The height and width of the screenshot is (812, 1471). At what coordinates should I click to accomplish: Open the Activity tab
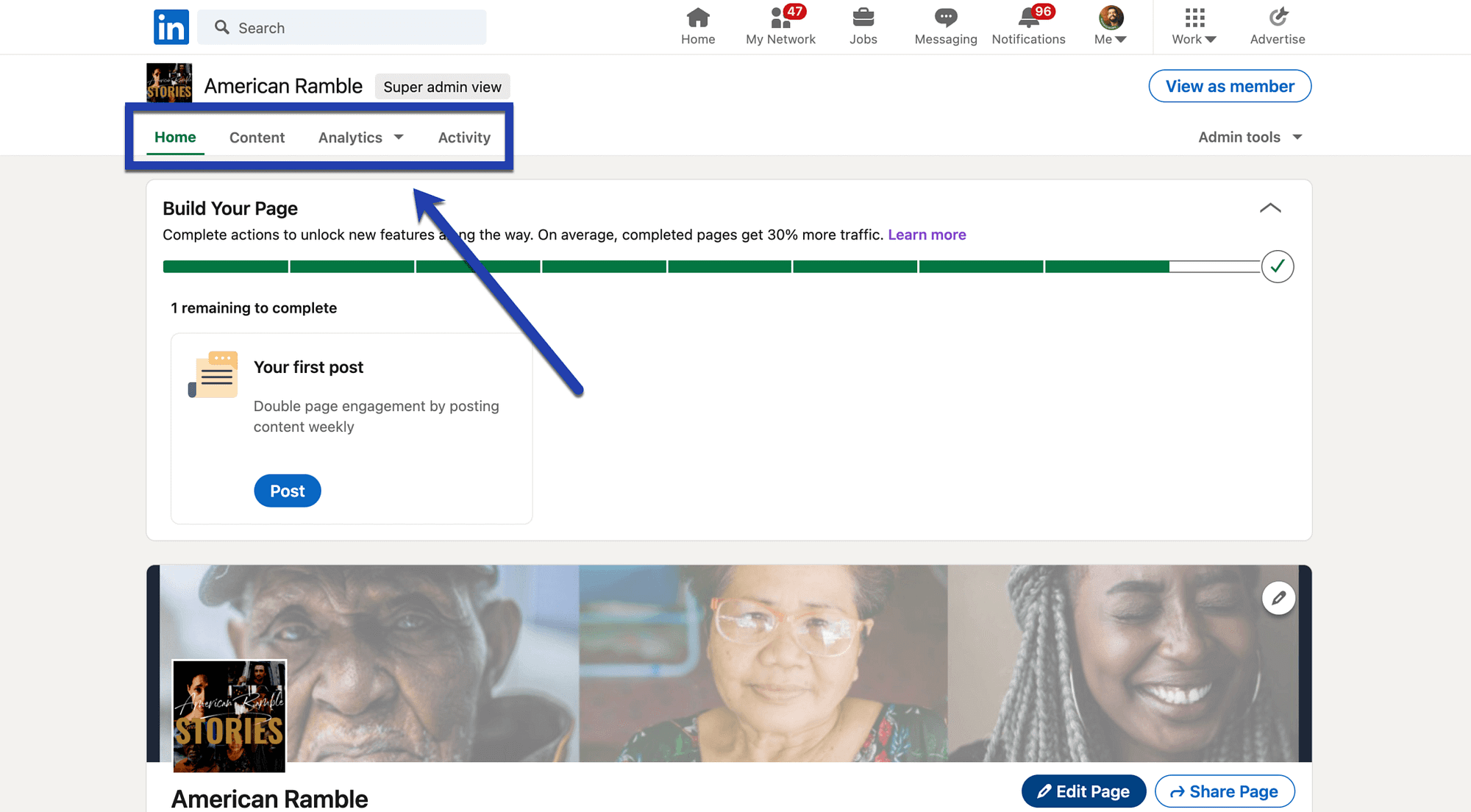click(x=464, y=137)
